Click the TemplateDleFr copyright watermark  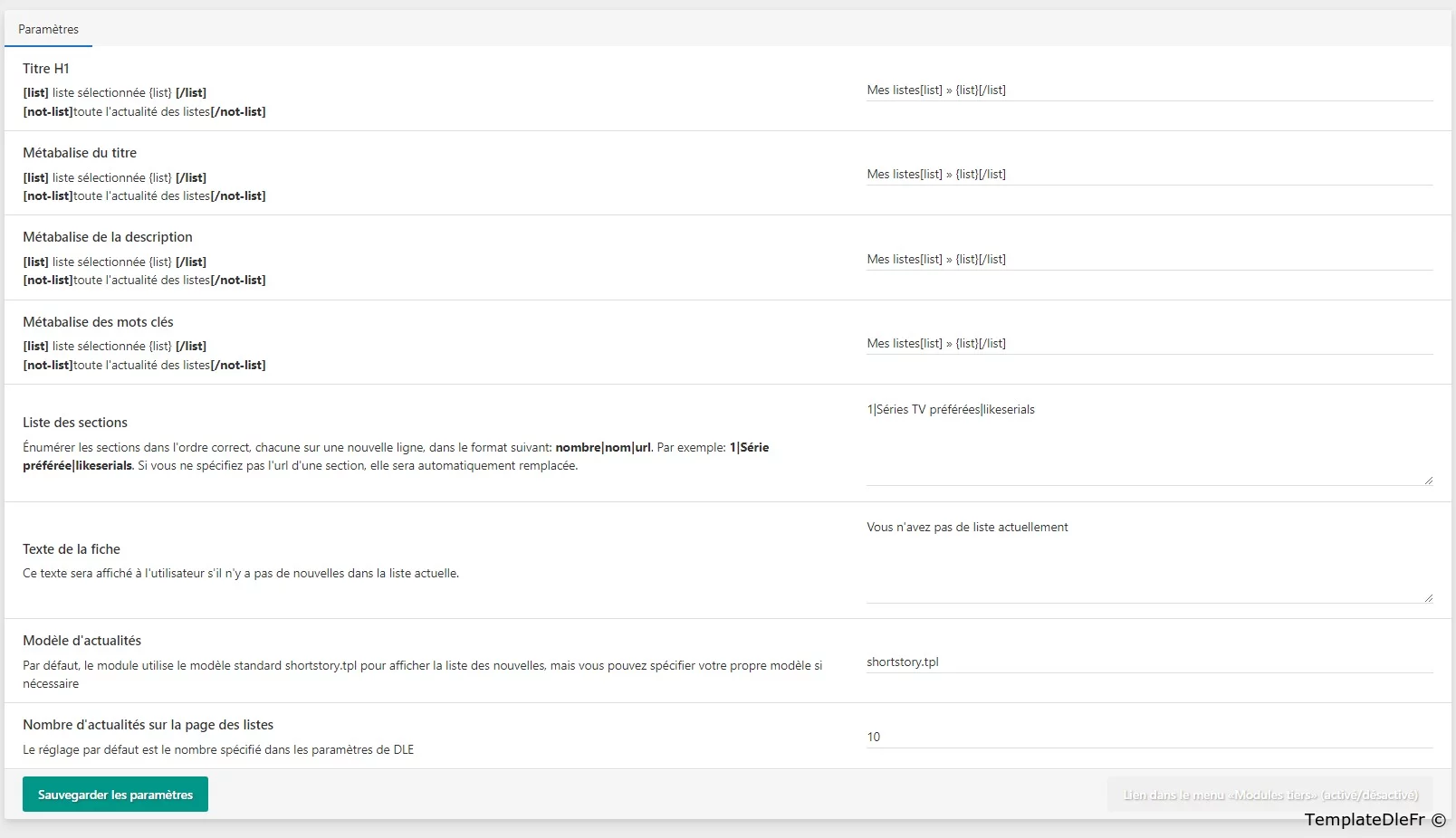click(1375, 820)
